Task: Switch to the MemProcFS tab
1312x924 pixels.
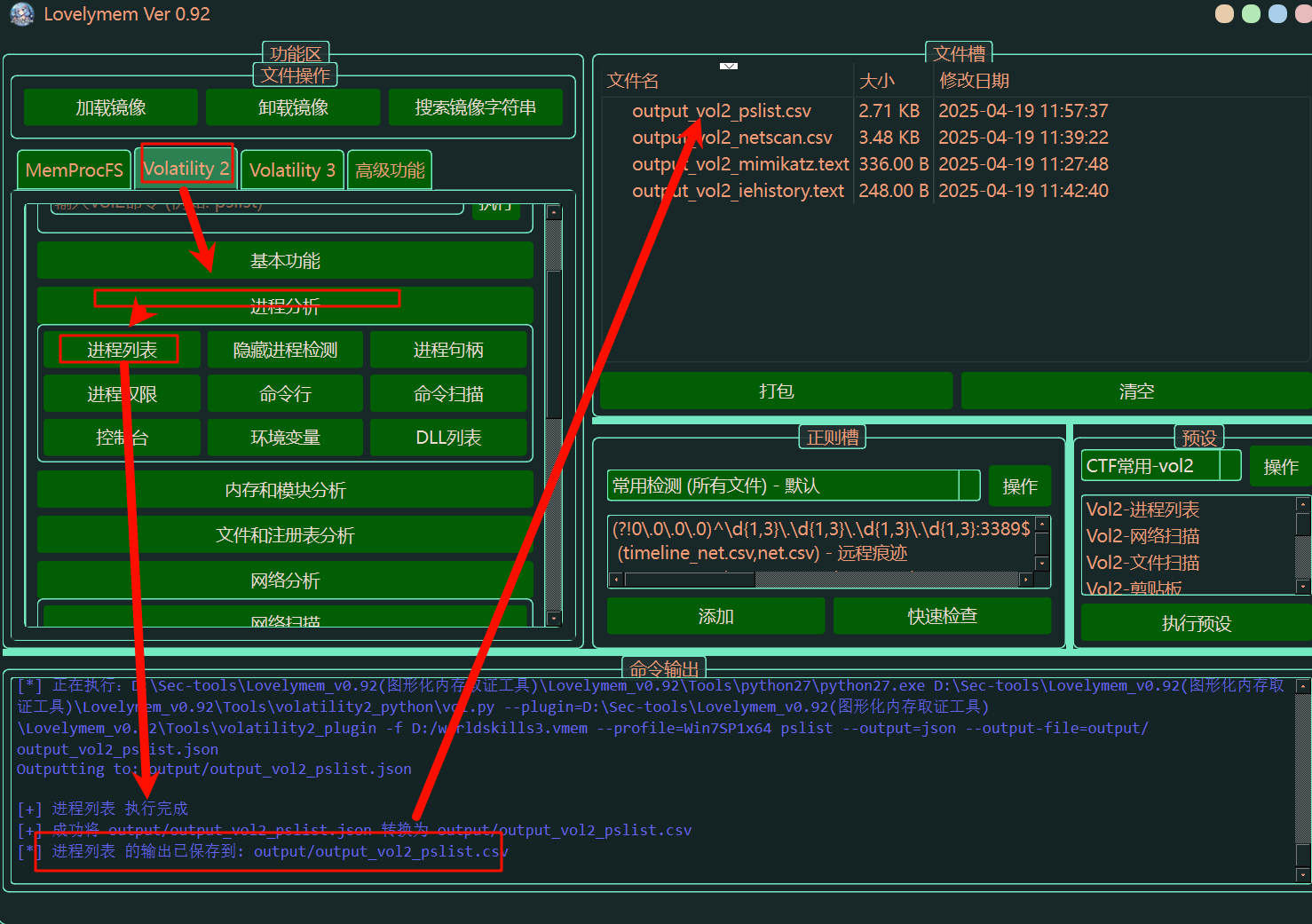Action: pos(74,170)
